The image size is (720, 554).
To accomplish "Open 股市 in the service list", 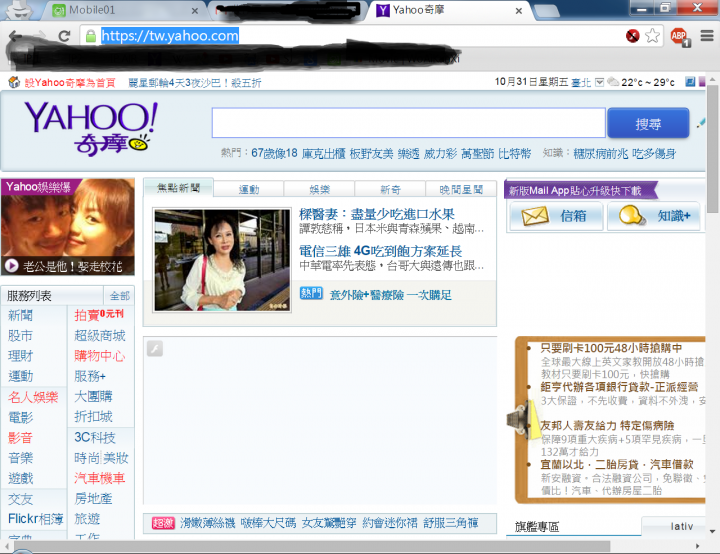I will click(20, 336).
